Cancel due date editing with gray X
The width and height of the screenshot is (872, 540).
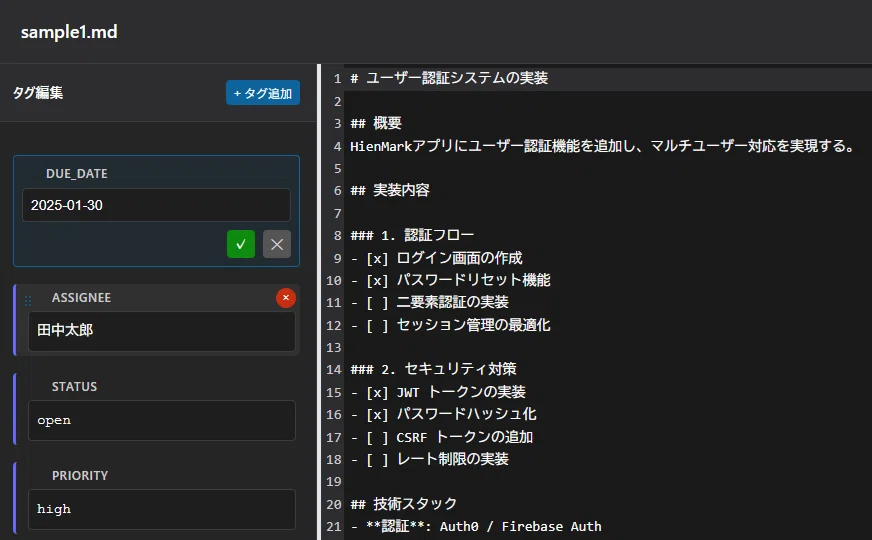277,244
